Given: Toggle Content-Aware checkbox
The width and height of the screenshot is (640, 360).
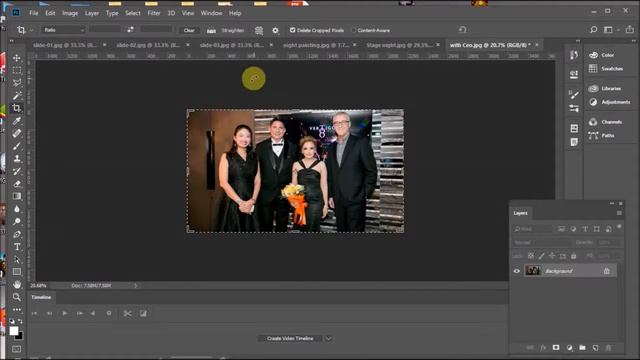Looking at the screenshot, I should [353, 30].
